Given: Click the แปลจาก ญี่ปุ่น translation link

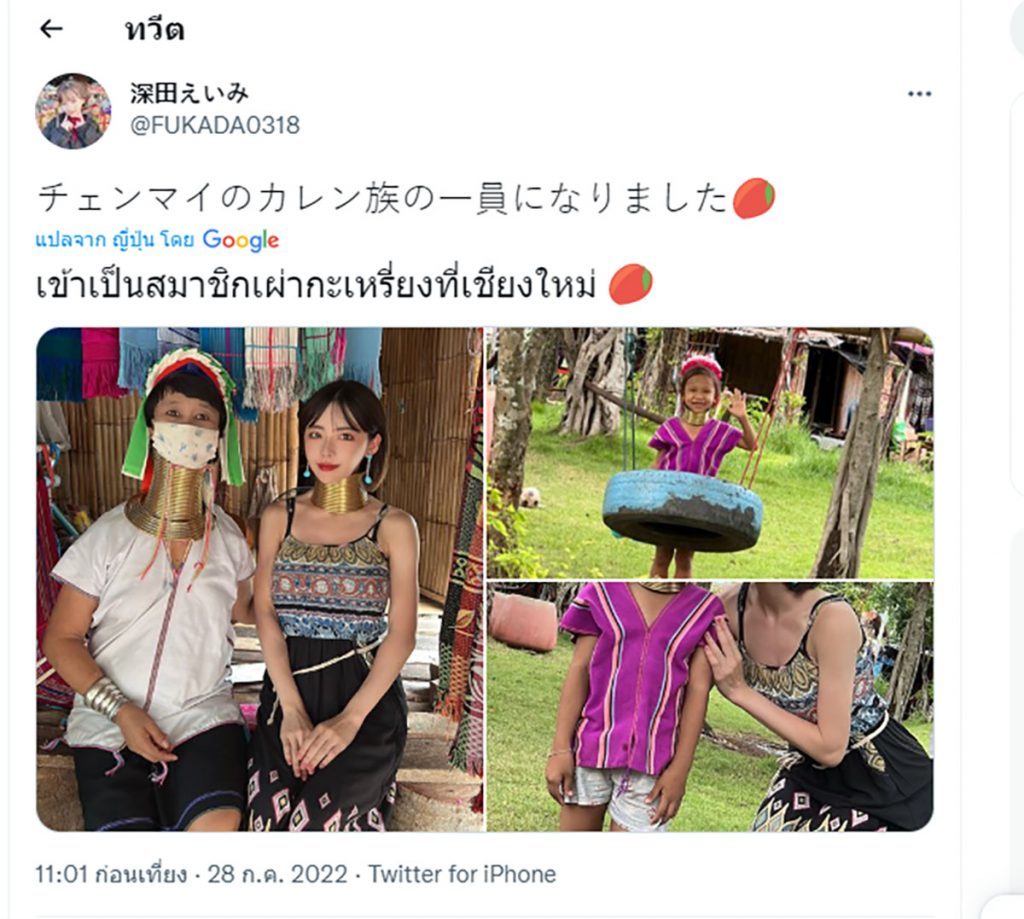Looking at the screenshot, I should click(115, 240).
